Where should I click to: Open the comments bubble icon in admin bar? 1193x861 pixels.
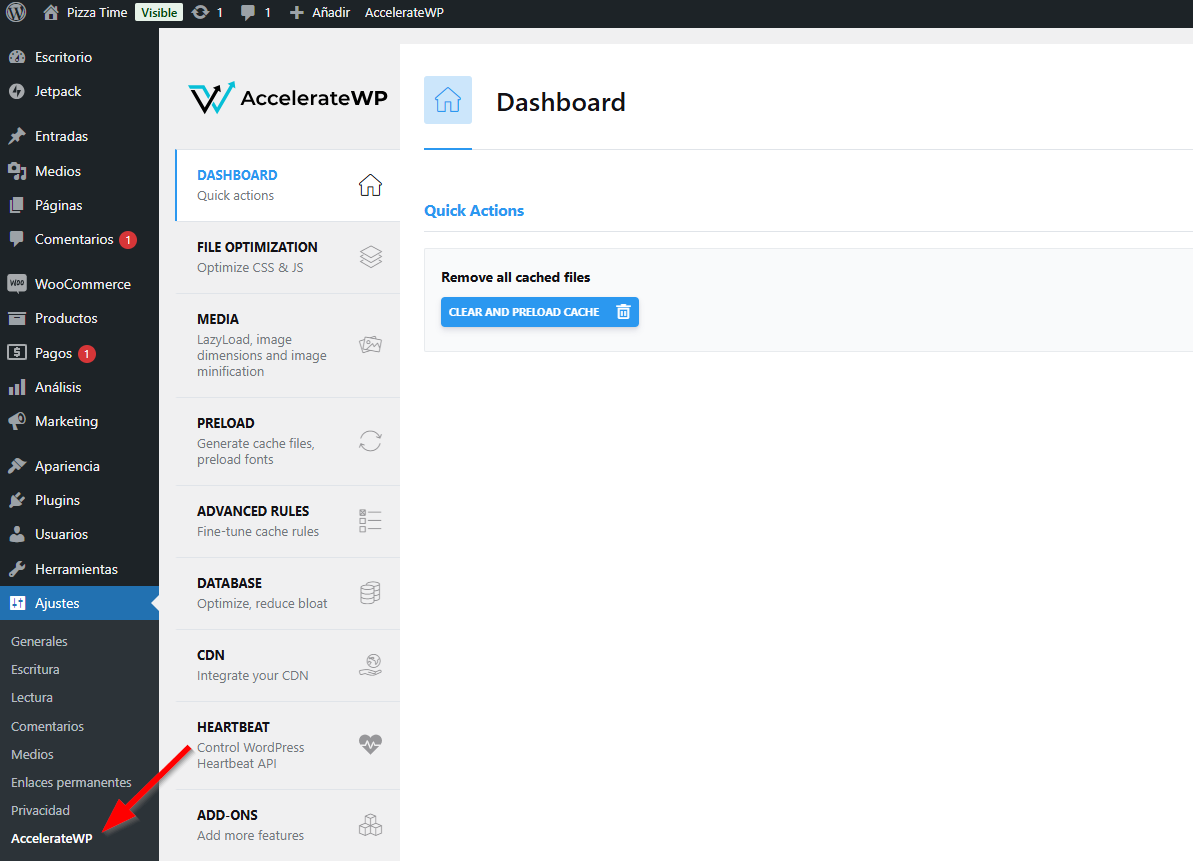click(x=248, y=13)
